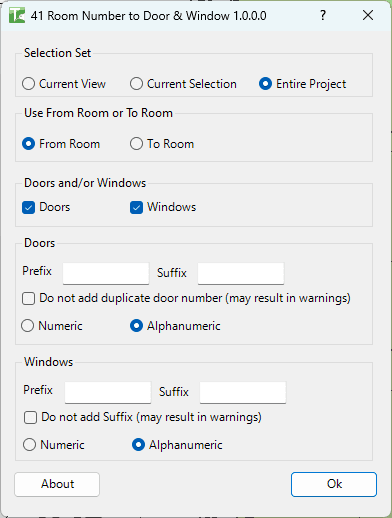
Task: Click the Doors Suffix text field
Action: click(241, 273)
